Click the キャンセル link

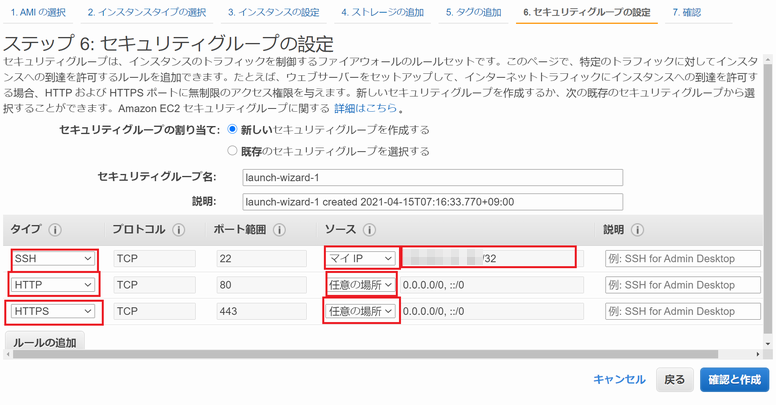(619, 380)
